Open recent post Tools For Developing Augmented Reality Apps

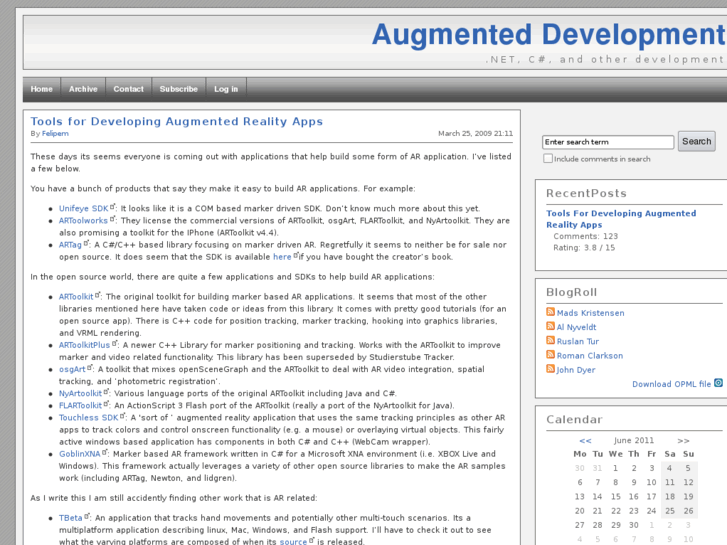click(x=621, y=219)
